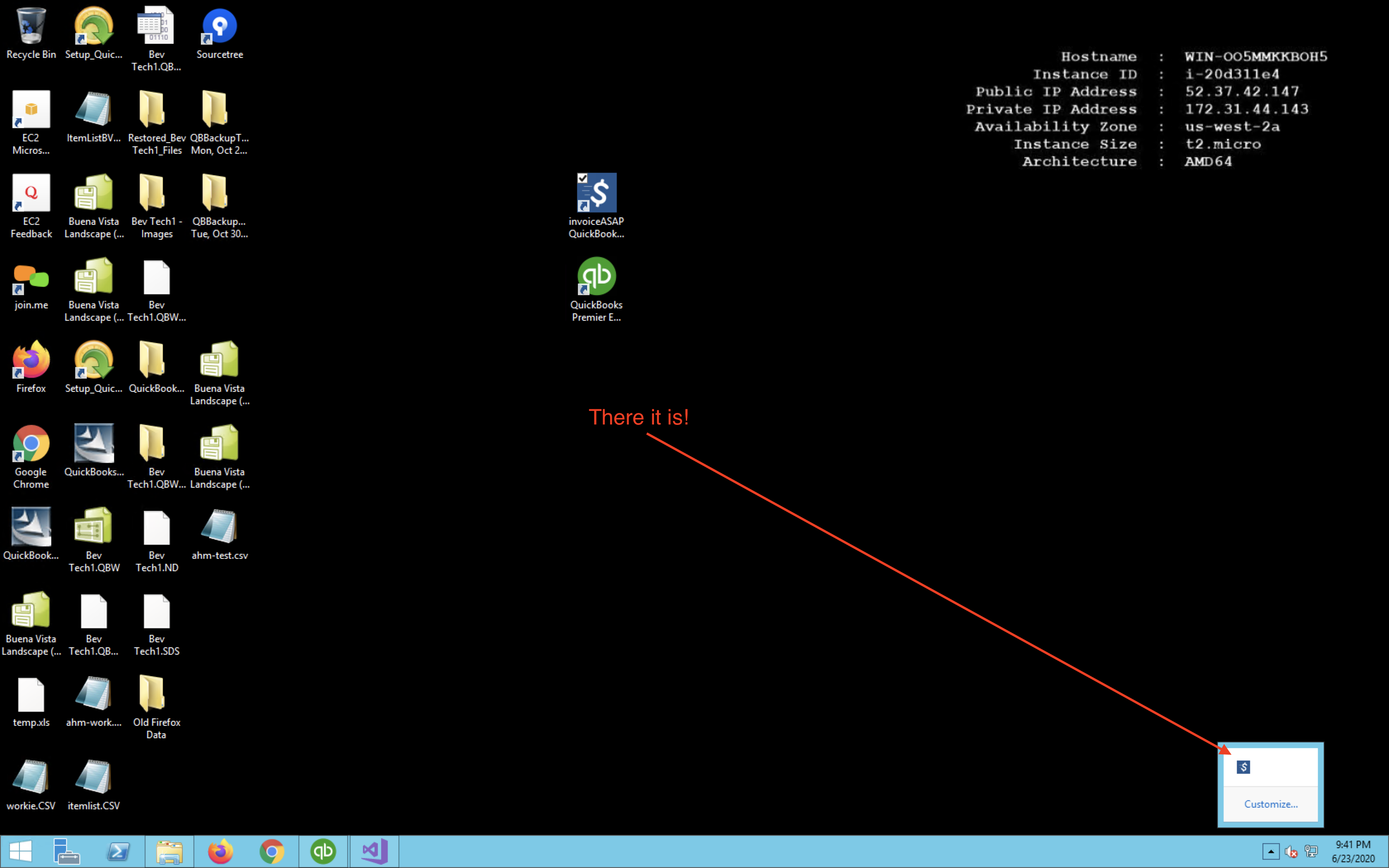The image size is (1389, 868).
Task: Click the muted volume speaker tray icon
Action: pos(1291,852)
